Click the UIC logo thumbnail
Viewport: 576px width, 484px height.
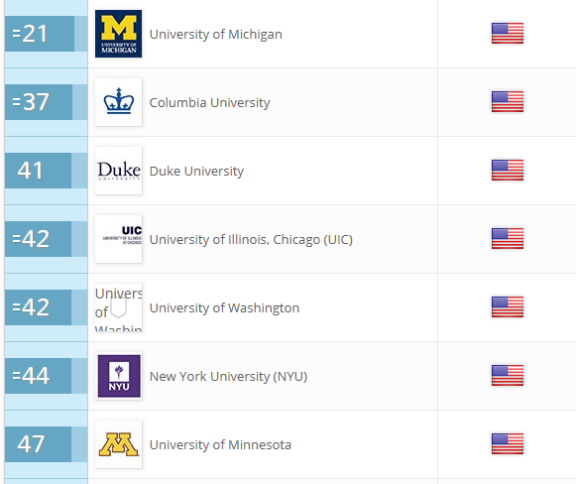click(118, 239)
